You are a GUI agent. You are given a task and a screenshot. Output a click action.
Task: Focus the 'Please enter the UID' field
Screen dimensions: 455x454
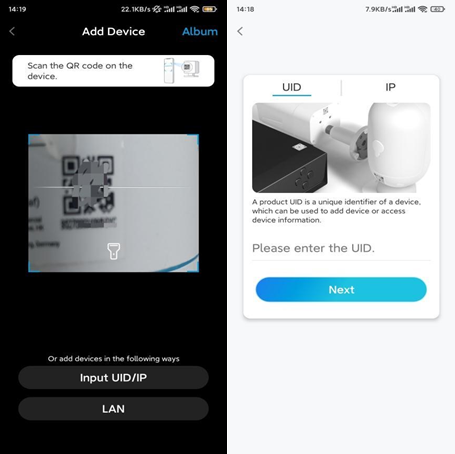coord(341,248)
